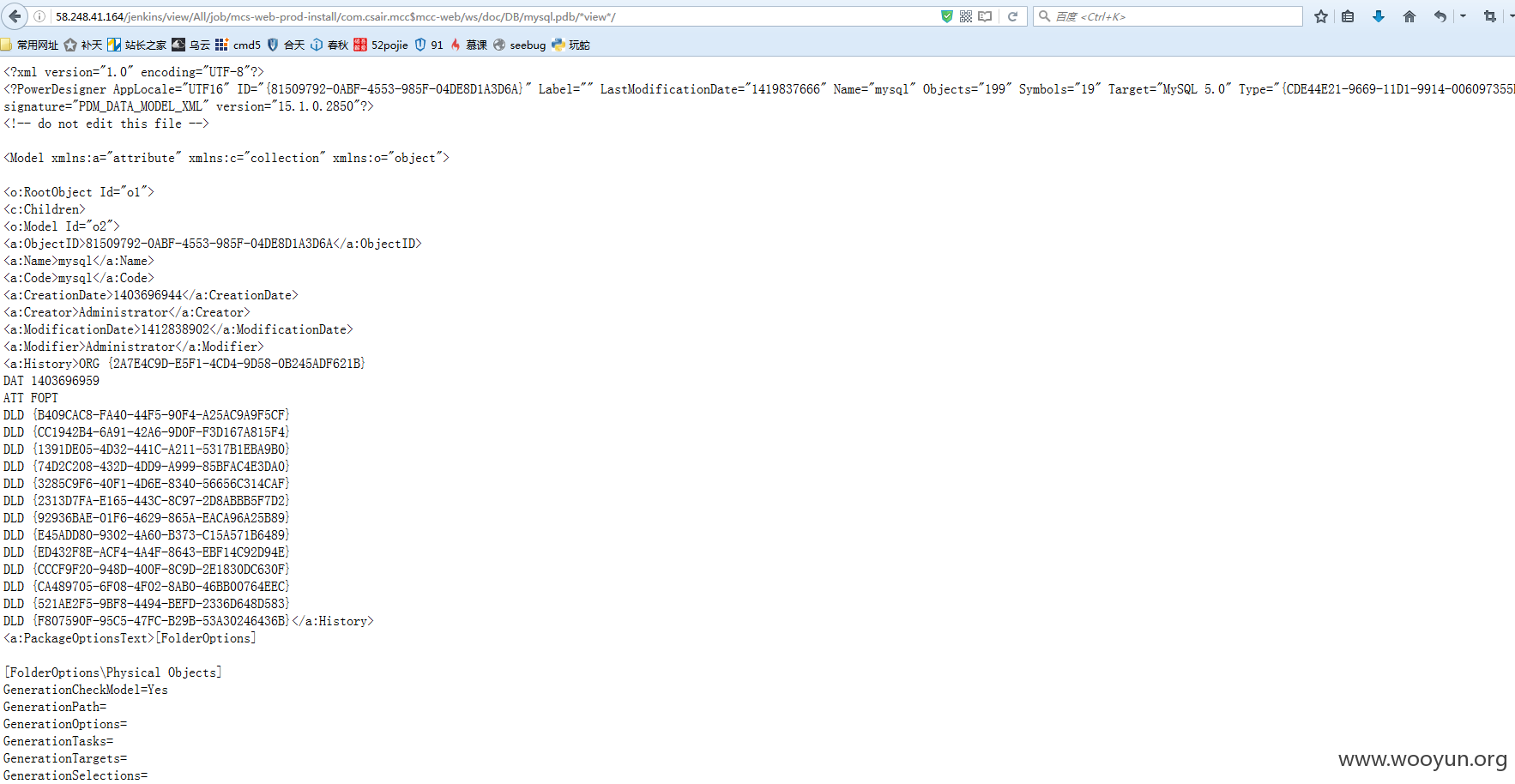Open the 乌云 bookmark
This screenshot has height=784, width=1515.
(x=190, y=45)
